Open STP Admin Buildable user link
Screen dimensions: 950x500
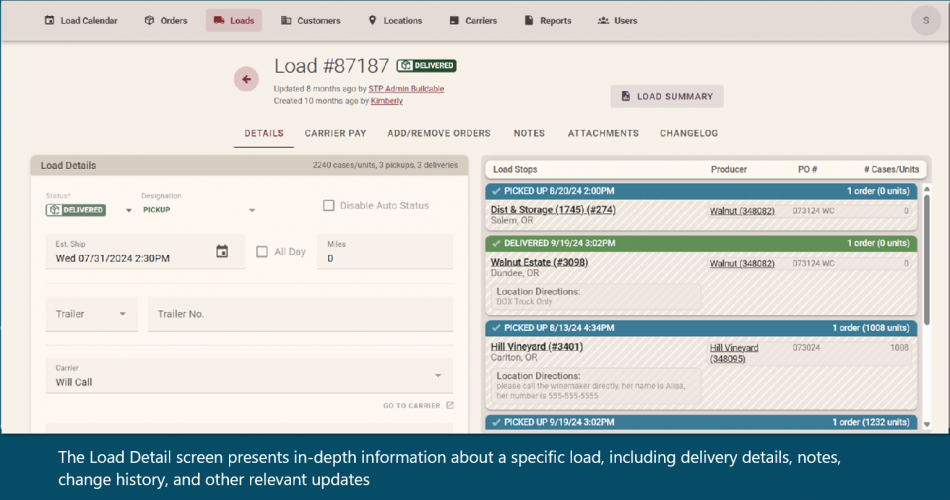(x=406, y=88)
